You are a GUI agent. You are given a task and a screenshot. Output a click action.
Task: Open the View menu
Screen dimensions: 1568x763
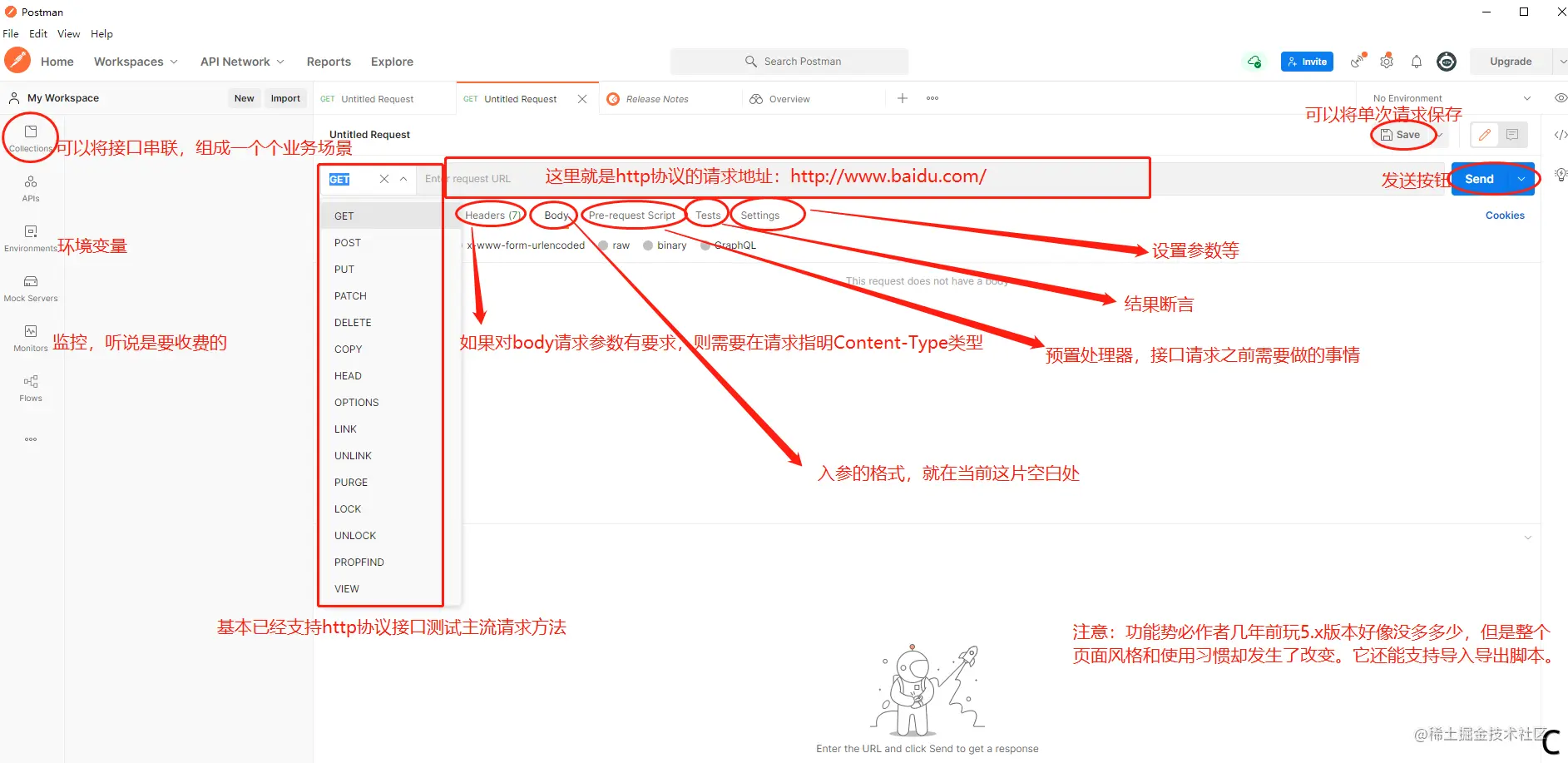(69, 34)
